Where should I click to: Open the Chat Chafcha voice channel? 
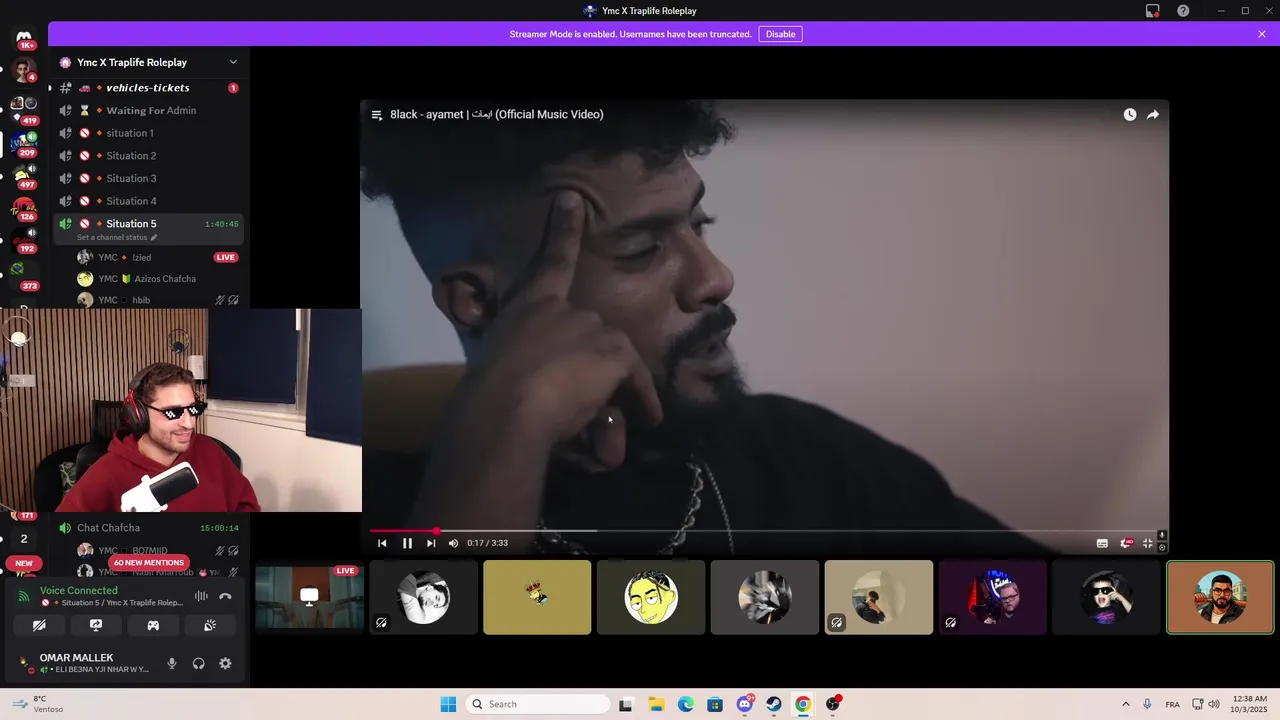[149, 528]
